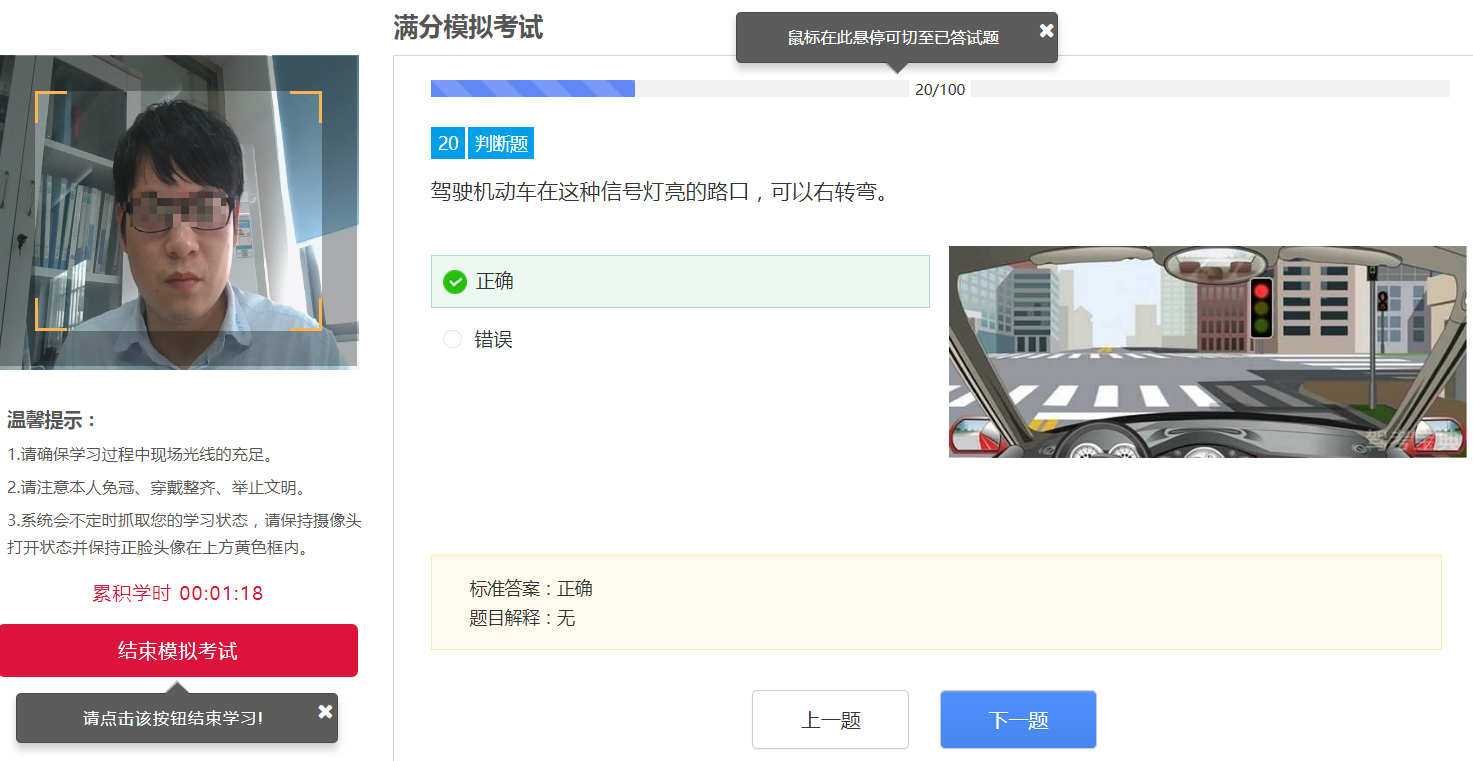Select the 错误 radio button
This screenshot has width=1473, height=761.
(x=453, y=339)
